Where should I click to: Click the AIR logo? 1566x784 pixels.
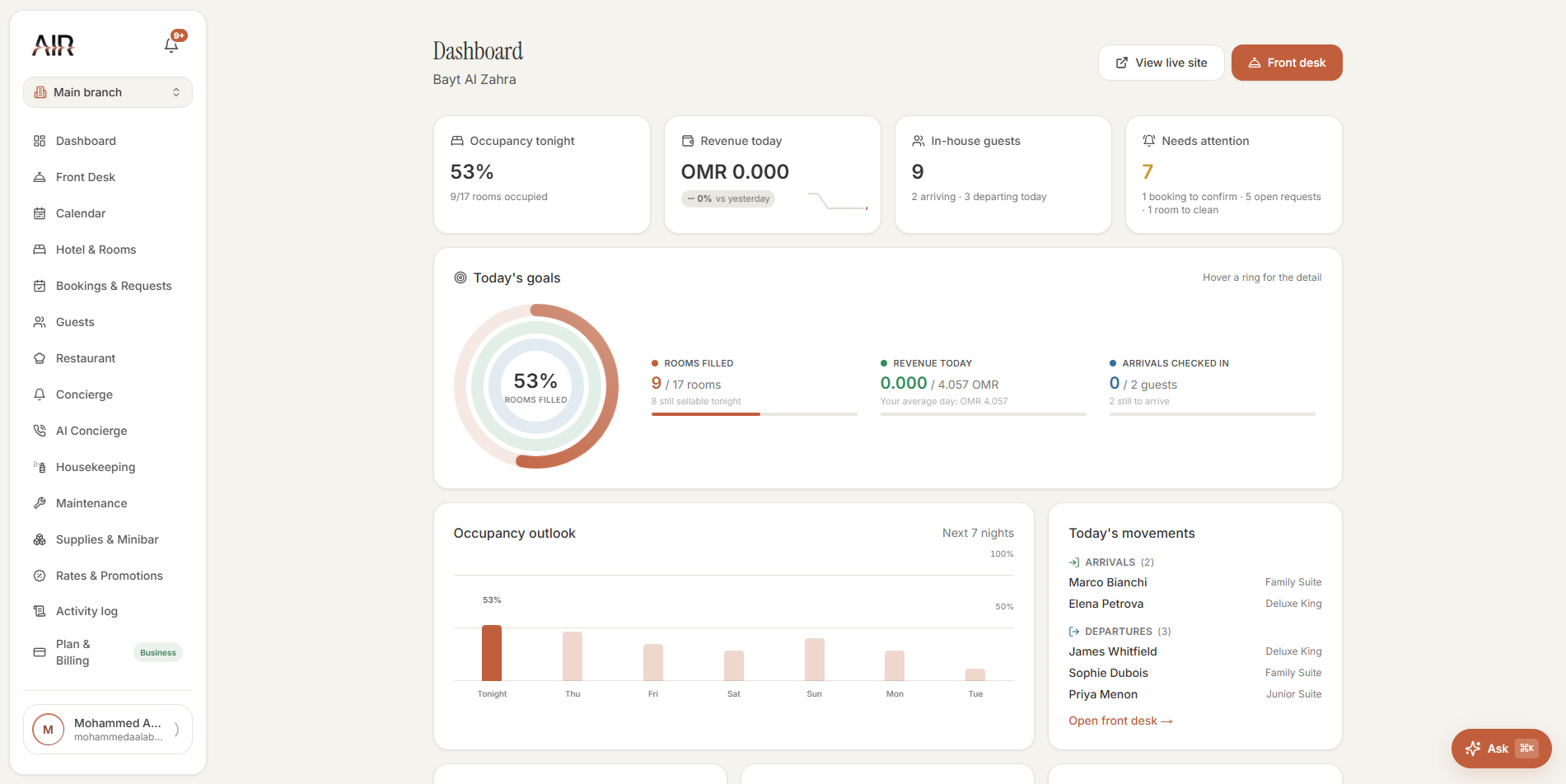(x=54, y=45)
